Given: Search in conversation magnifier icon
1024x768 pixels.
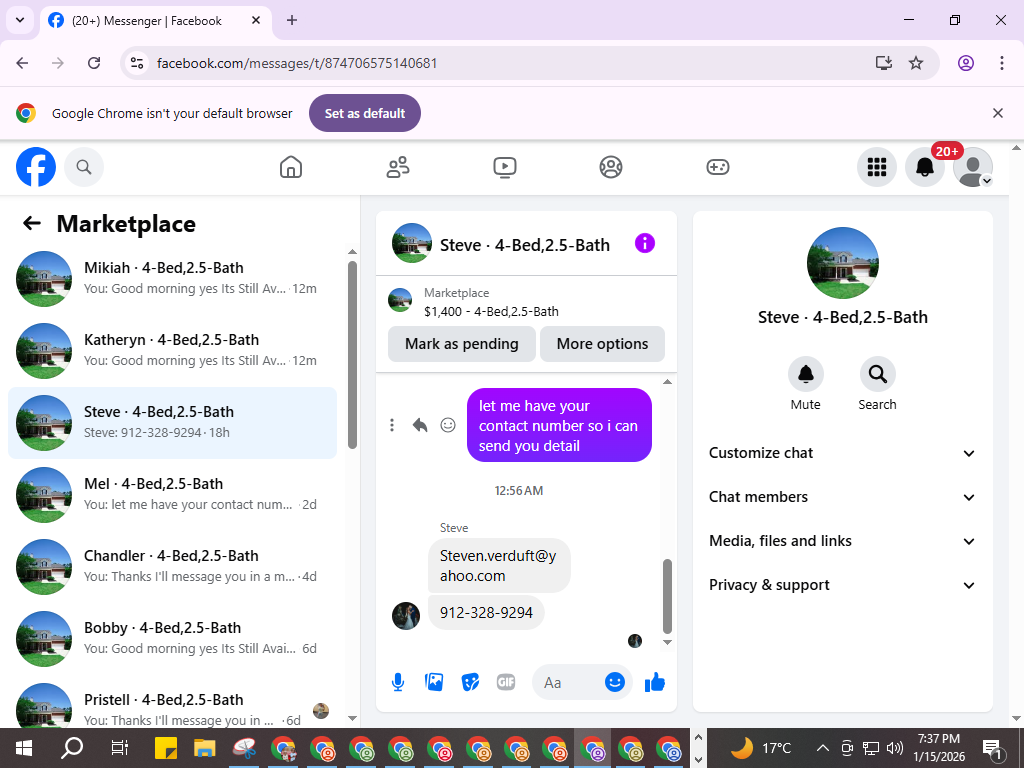Looking at the screenshot, I should pyautogui.click(x=878, y=374).
